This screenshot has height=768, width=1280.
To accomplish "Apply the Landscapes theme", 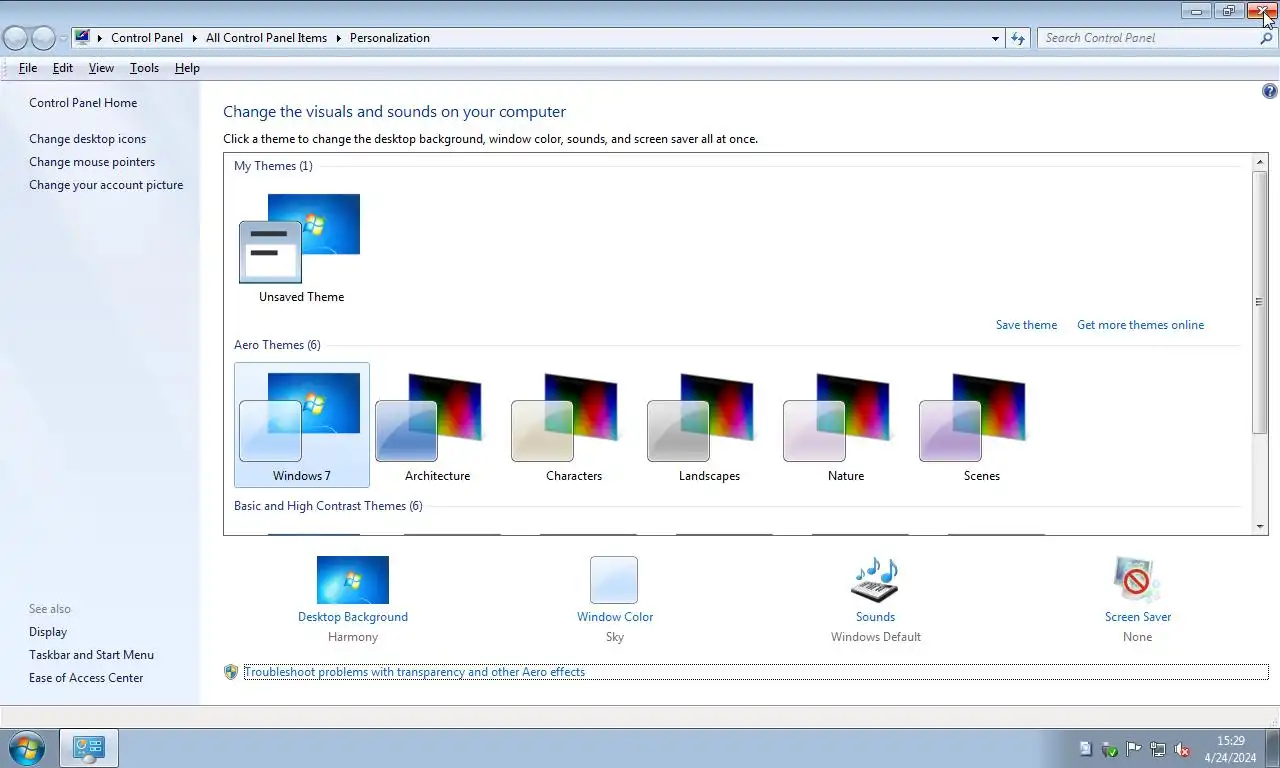I will (709, 425).
